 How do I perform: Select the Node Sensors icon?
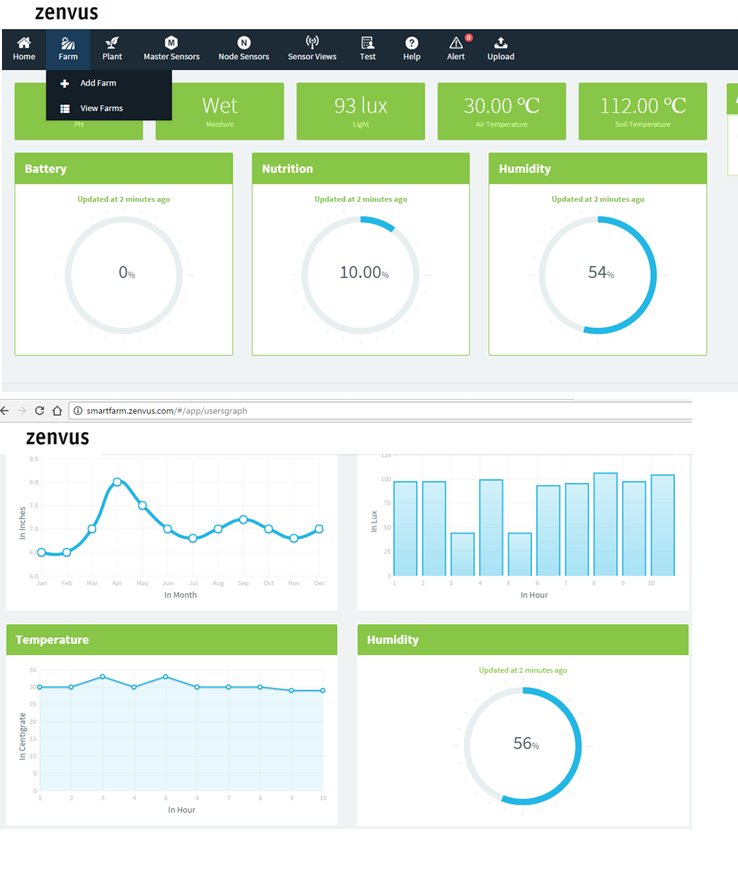[x=244, y=43]
